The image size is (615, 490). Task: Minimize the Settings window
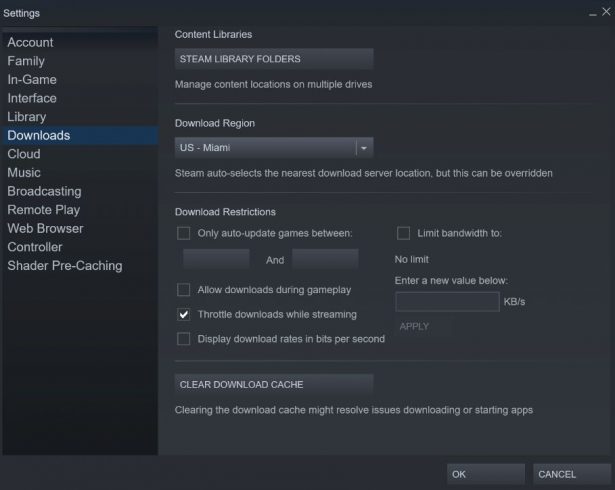pyautogui.click(x=593, y=13)
